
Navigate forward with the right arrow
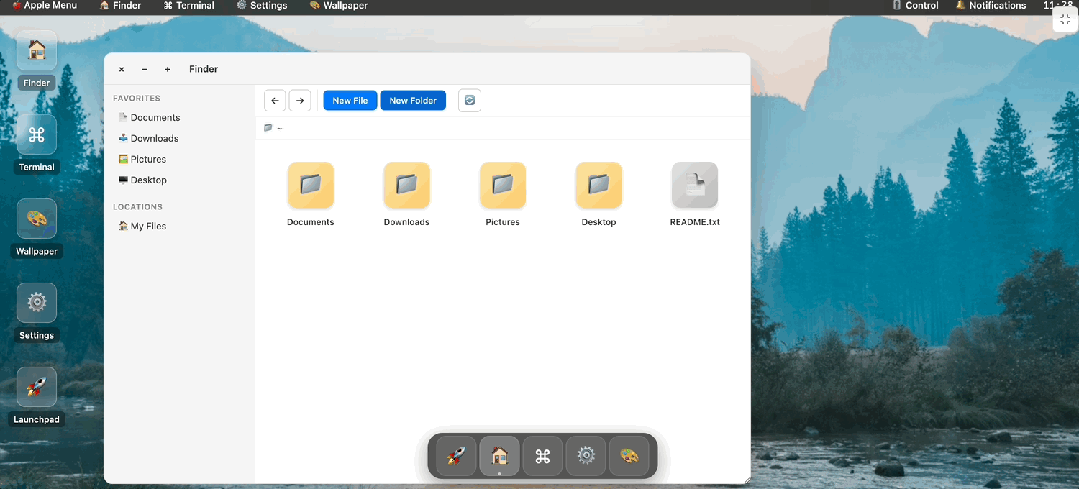click(300, 100)
